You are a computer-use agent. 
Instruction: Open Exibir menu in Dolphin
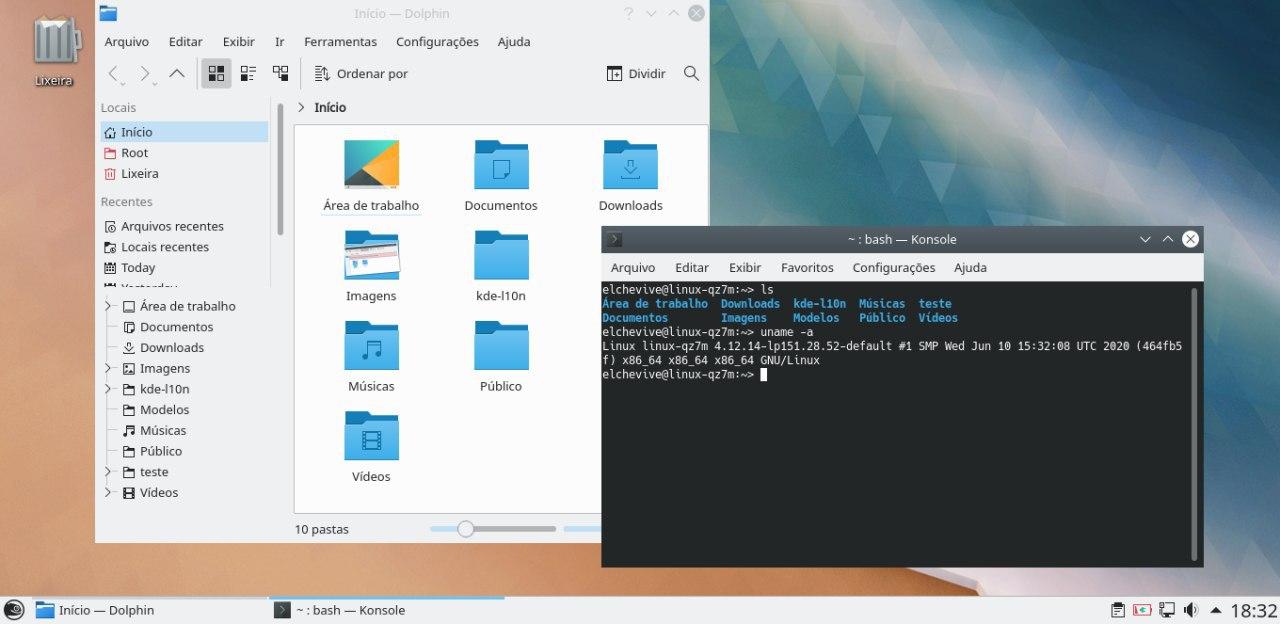click(239, 42)
